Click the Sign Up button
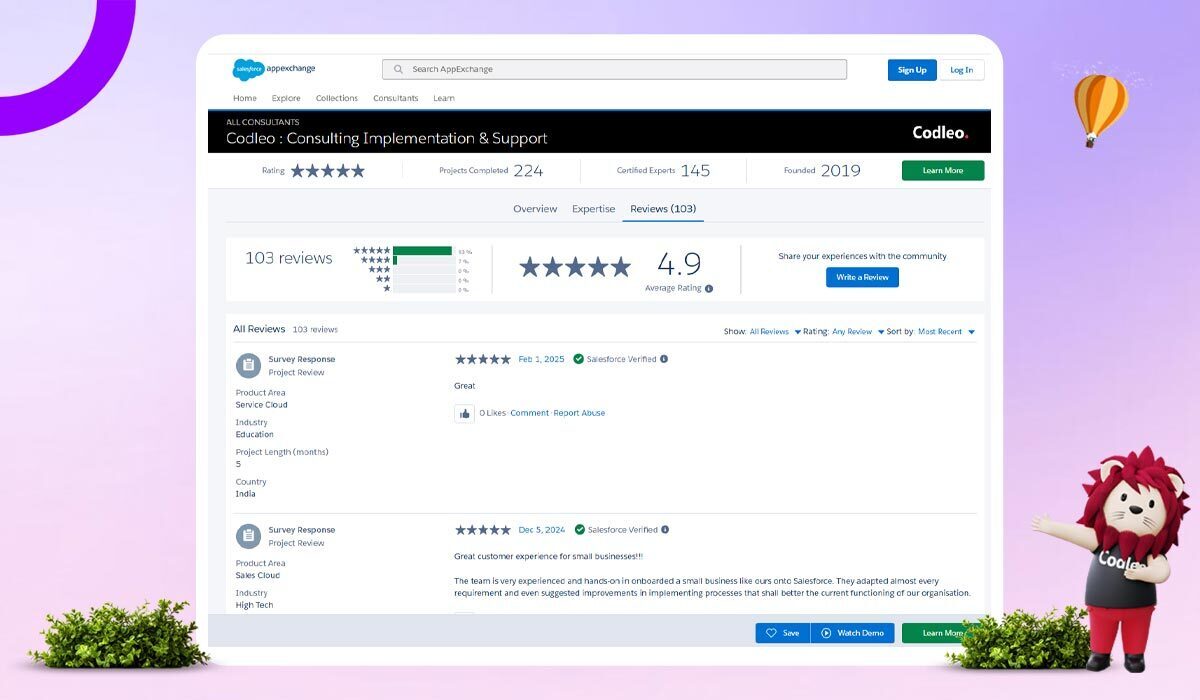The height and width of the screenshot is (700, 1200). [912, 70]
